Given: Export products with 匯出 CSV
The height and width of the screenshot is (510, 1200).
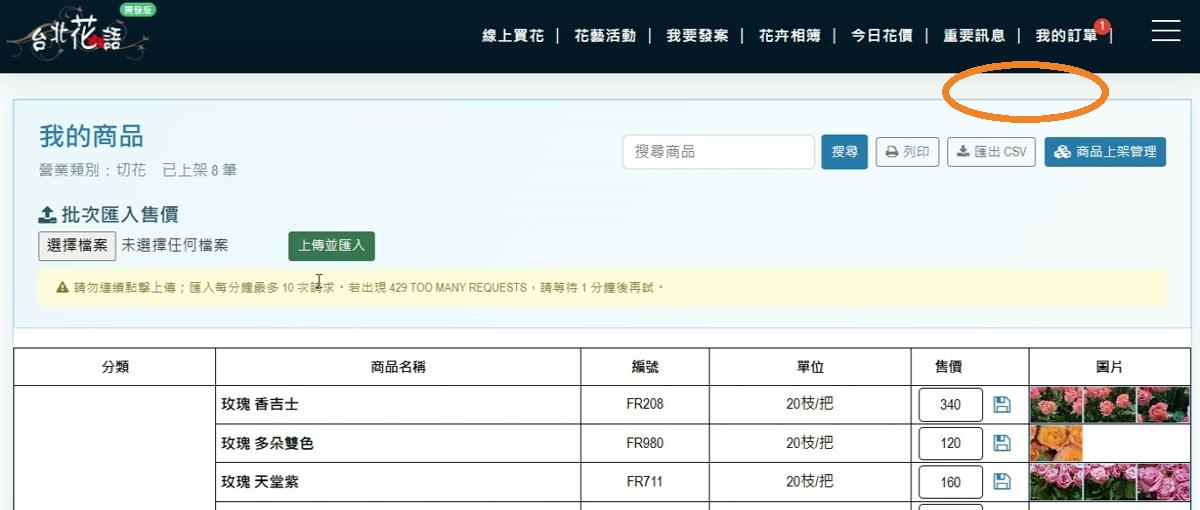Looking at the screenshot, I should point(991,152).
